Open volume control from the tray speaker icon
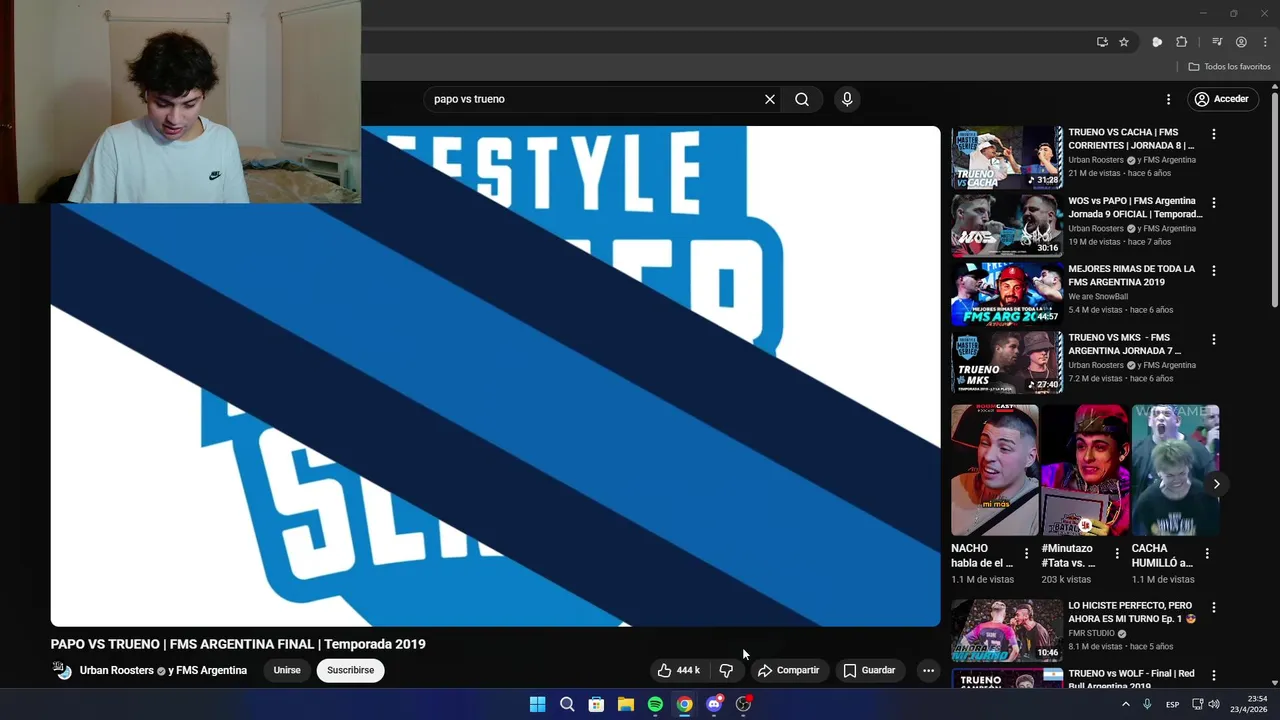 (1214, 704)
